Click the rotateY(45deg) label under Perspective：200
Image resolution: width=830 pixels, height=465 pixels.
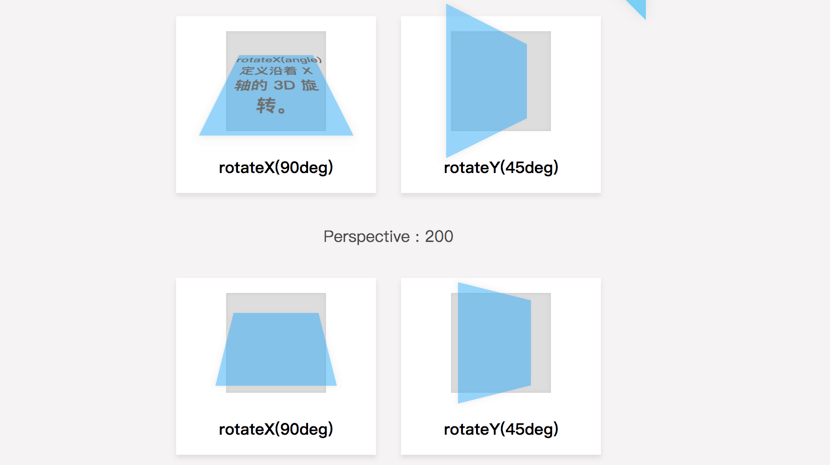click(501, 429)
